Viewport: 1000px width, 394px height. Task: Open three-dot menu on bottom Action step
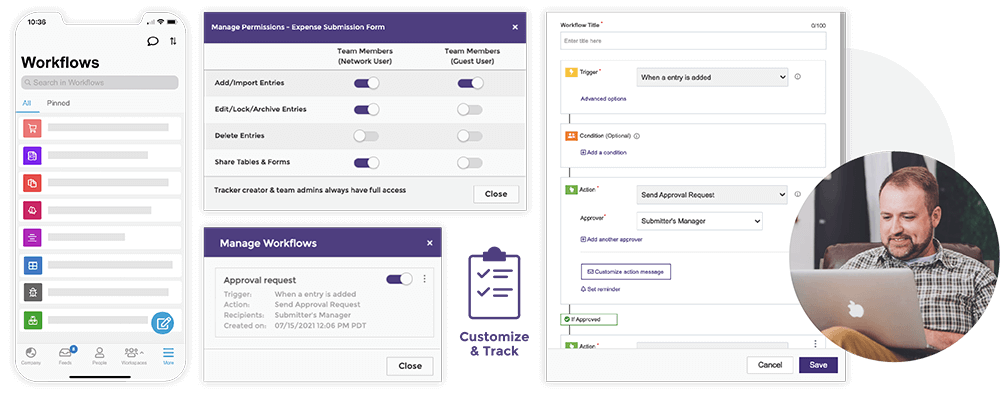815,344
